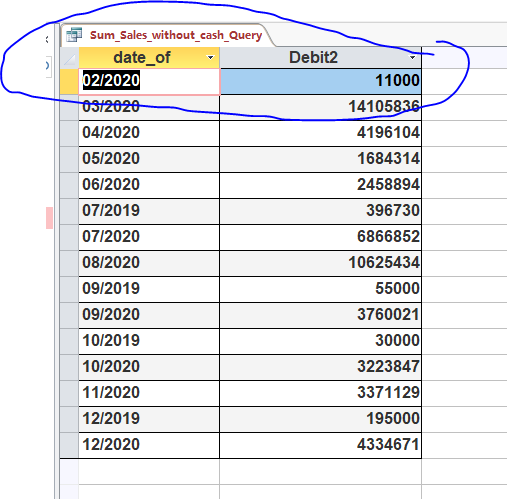Select the 08/2020 date cell
507x499 pixels.
pos(149,263)
